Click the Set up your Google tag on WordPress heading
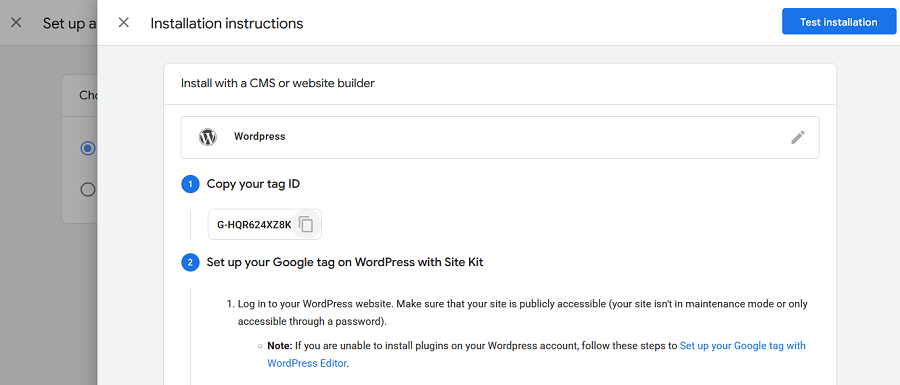 tap(345, 263)
